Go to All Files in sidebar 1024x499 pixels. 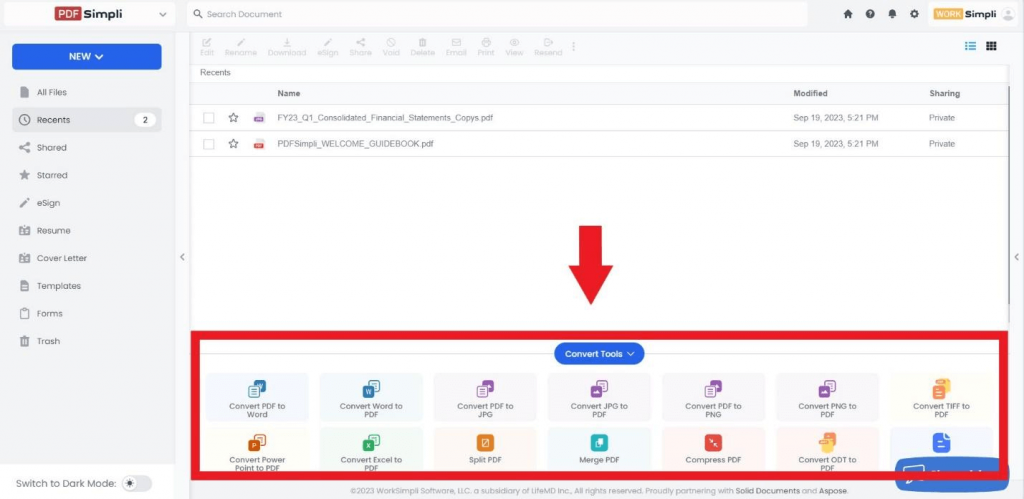(52, 92)
